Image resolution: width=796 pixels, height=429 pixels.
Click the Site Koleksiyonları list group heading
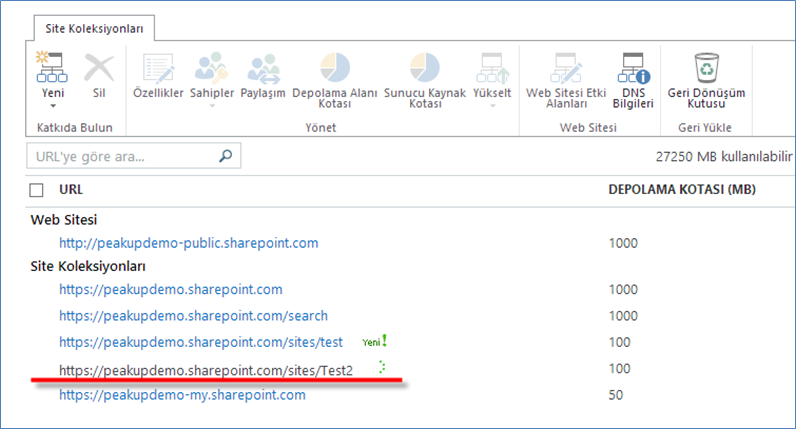pos(88,267)
